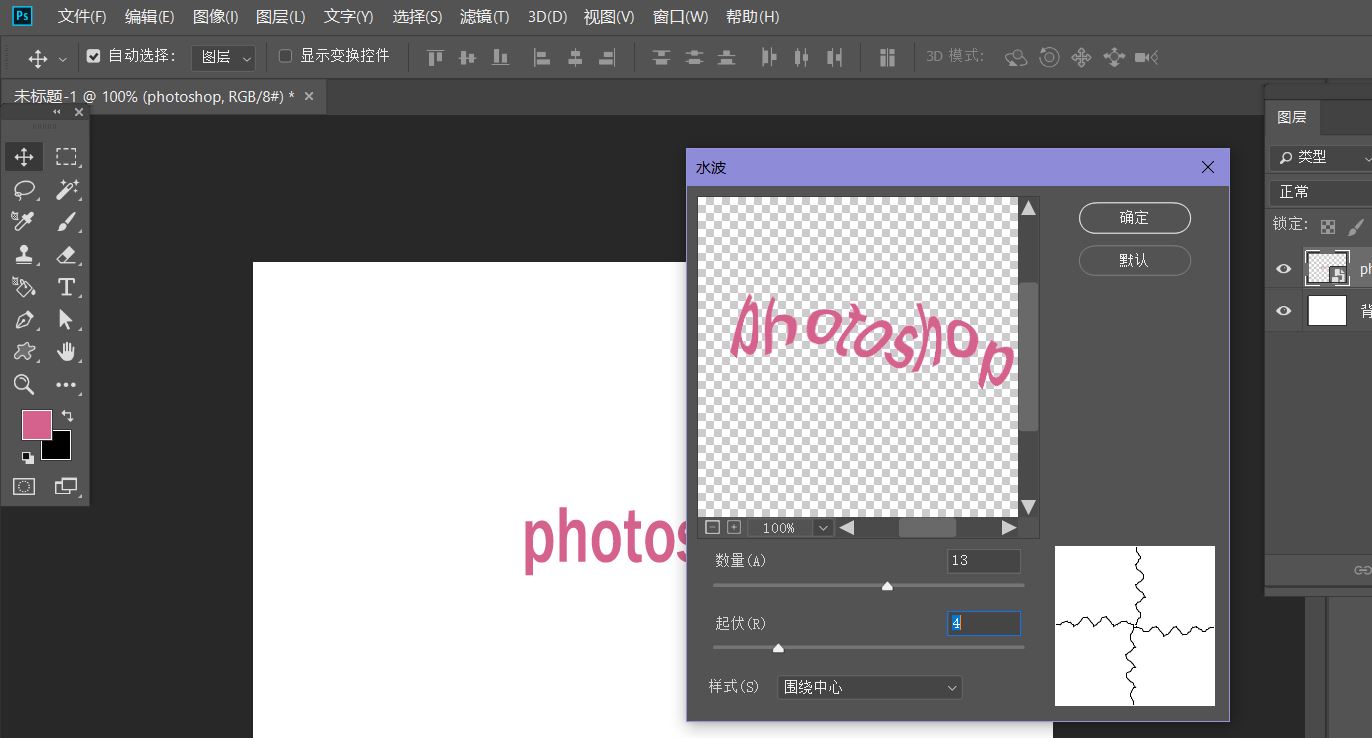The height and width of the screenshot is (738, 1372).
Task: Click distribute top edges icon
Action: (661, 57)
